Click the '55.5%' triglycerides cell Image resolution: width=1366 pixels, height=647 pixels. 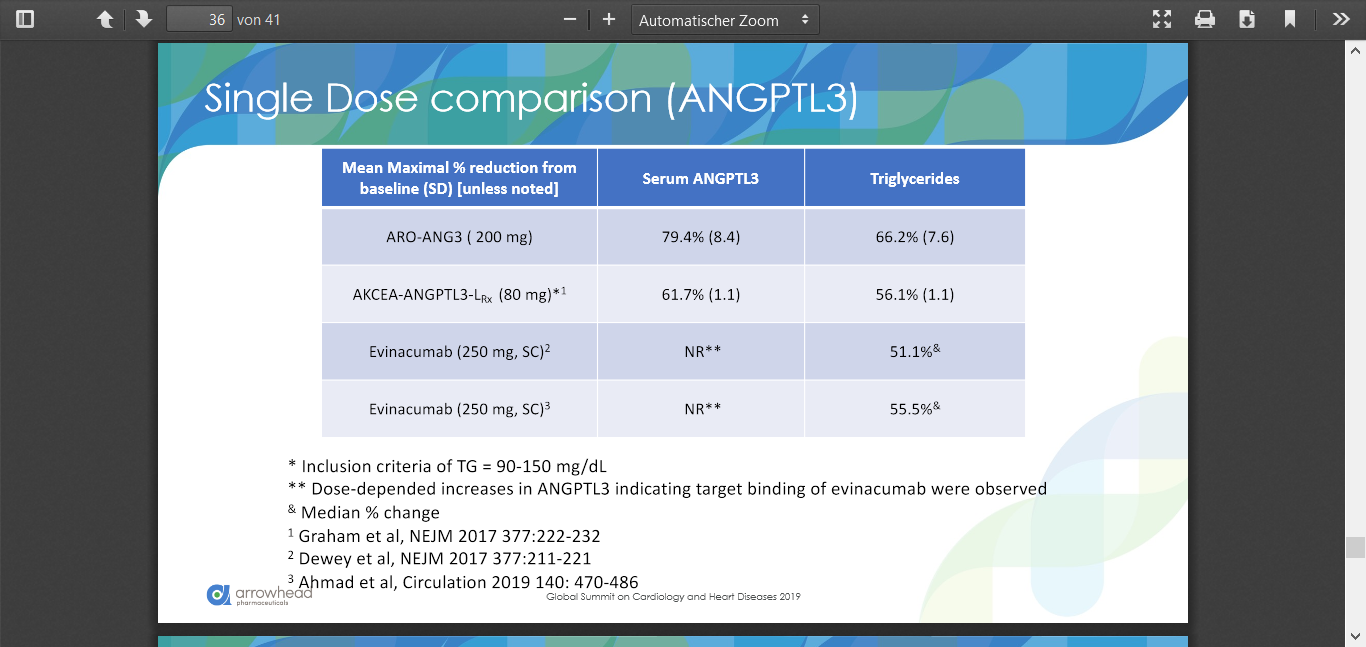(x=914, y=408)
